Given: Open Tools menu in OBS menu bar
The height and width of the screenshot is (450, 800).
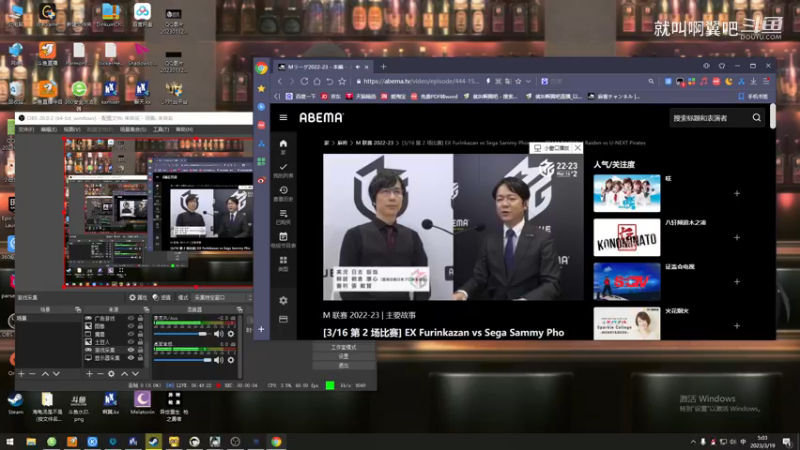Looking at the screenshot, I should click(161, 130).
